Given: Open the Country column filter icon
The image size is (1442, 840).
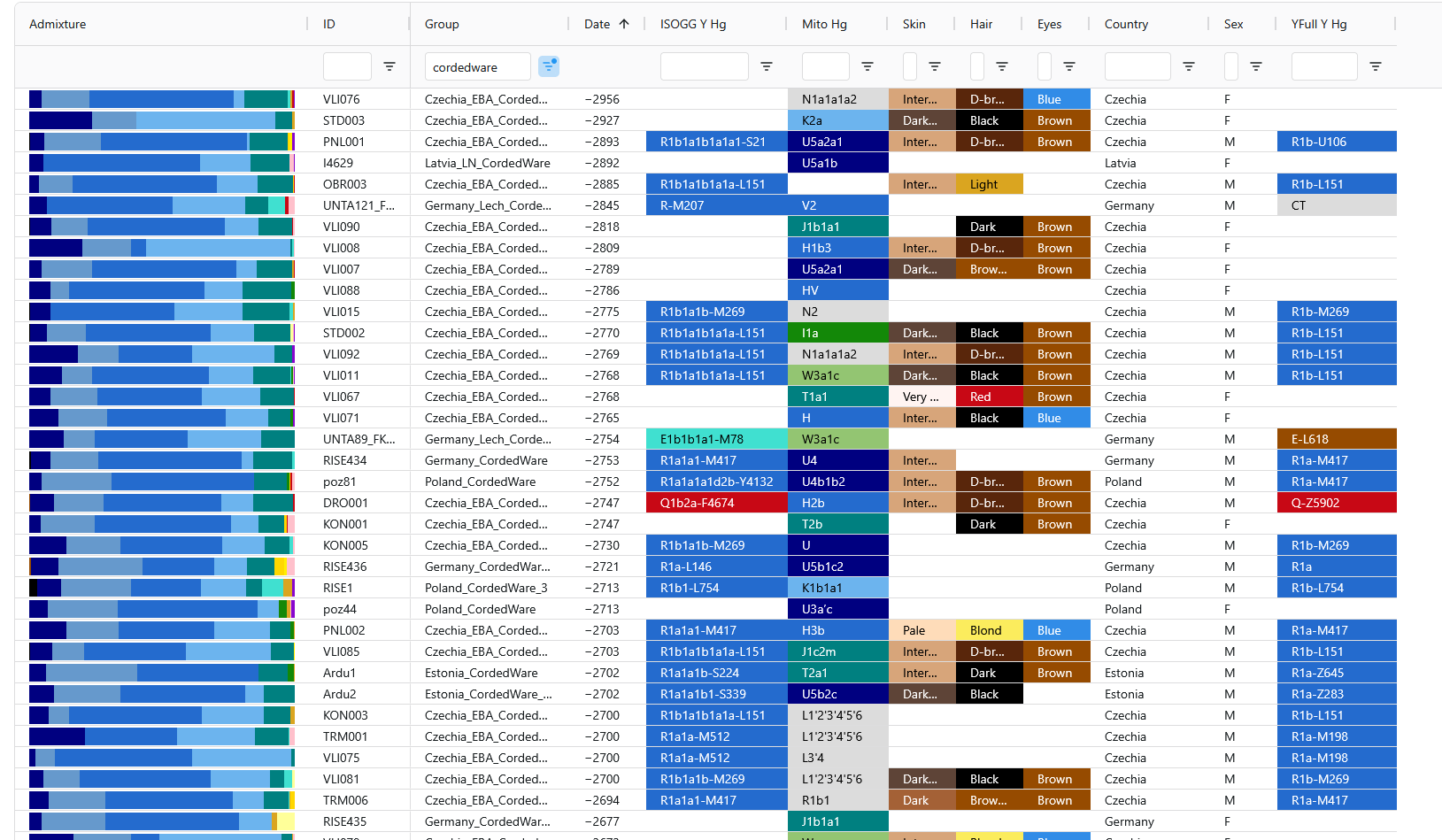Looking at the screenshot, I should [x=1189, y=66].
